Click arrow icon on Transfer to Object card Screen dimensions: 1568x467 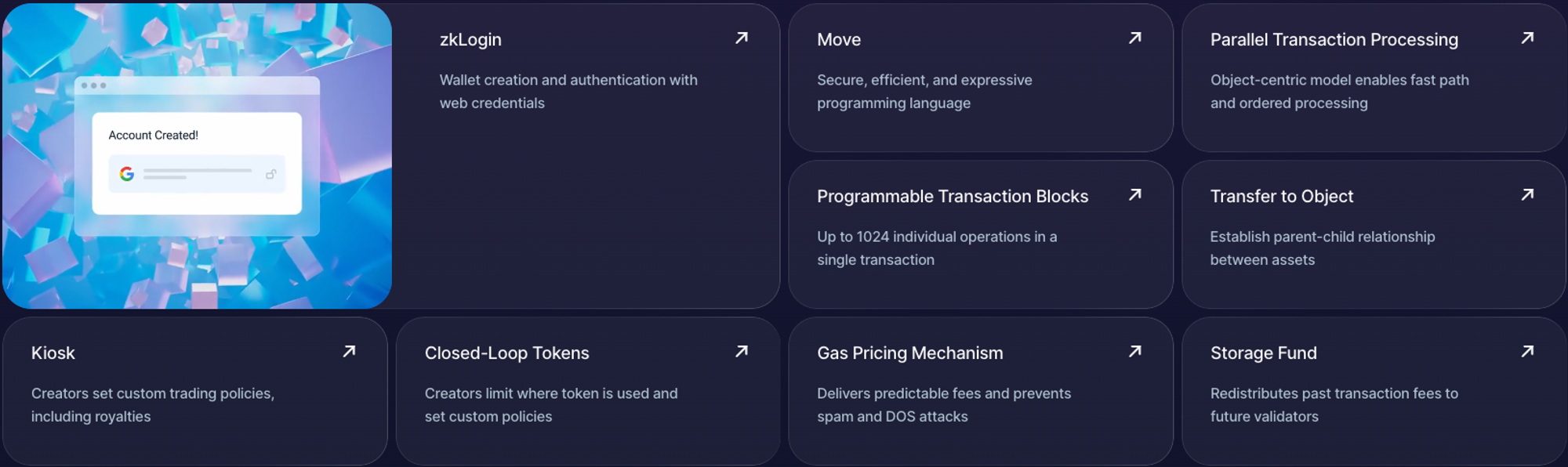[x=1527, y=194]
